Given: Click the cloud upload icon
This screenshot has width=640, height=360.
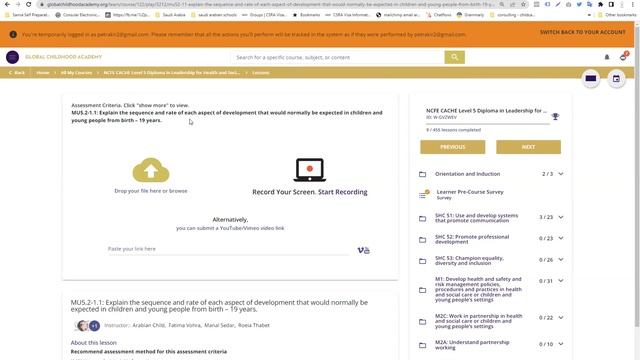Looking at the screenshot, I should [x=151, y=170].
